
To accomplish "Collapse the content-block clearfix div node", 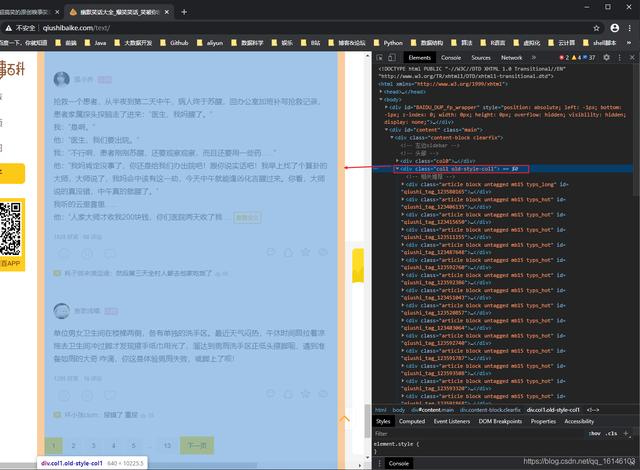I will tap(392, 137).
